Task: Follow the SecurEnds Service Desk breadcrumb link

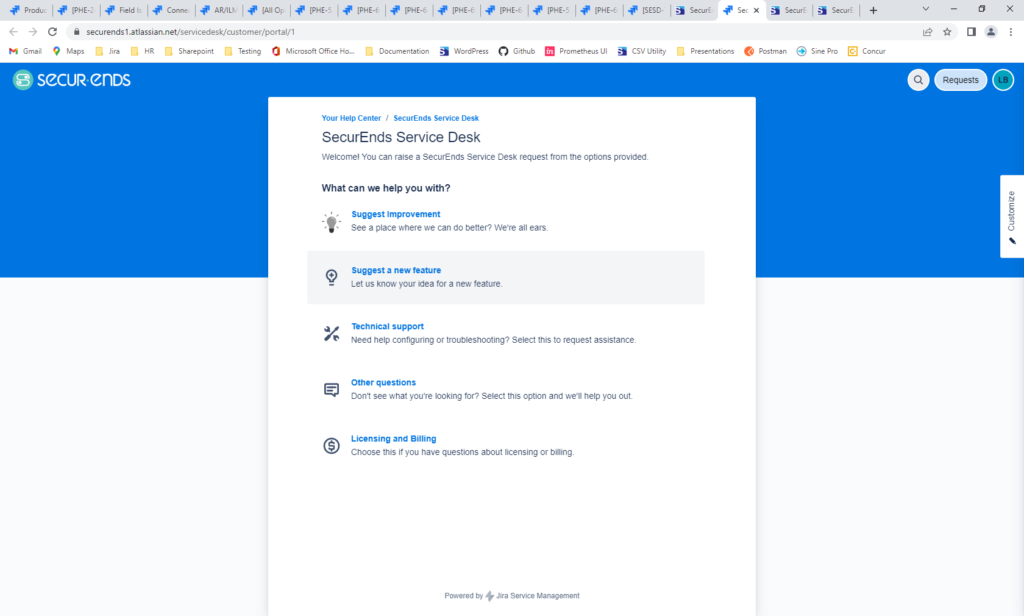Action: [x=436, y=118]
